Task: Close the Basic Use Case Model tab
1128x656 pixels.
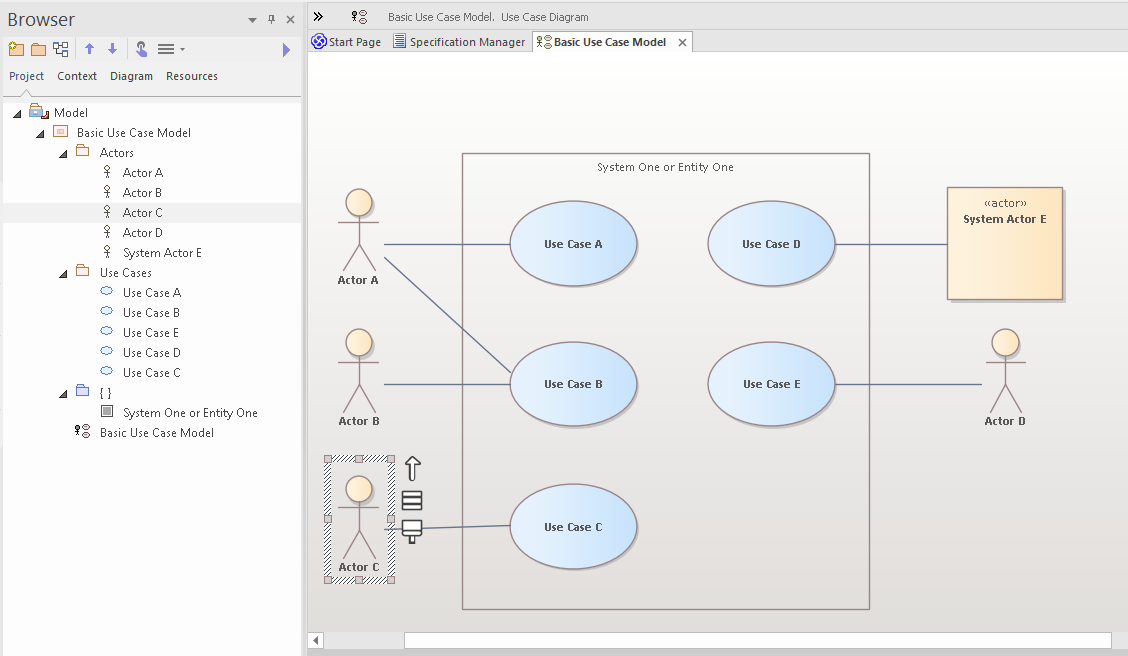Action: 683,42
